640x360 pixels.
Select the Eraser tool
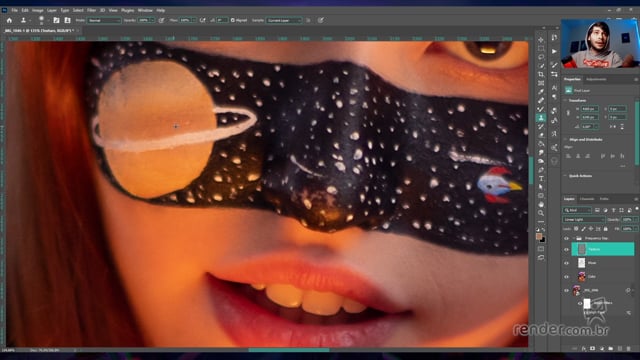[541, 135]
